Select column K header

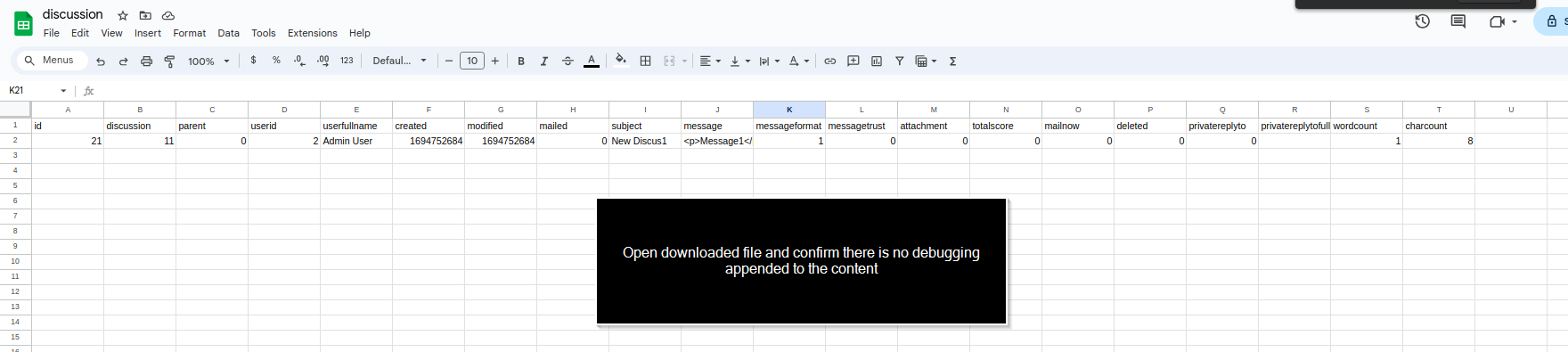[789, 110]
